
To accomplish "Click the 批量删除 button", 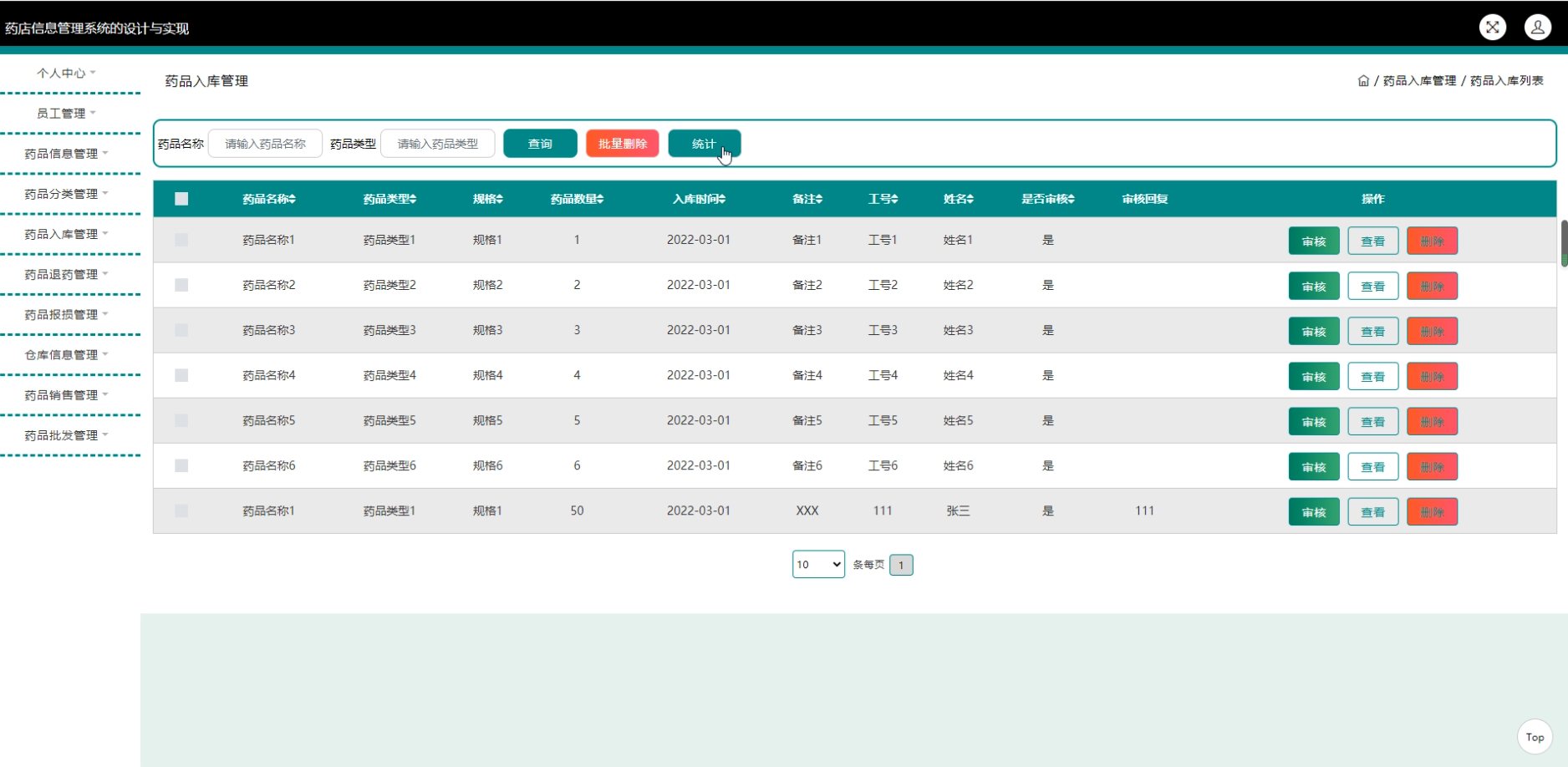I will click(x=623, y=144).
